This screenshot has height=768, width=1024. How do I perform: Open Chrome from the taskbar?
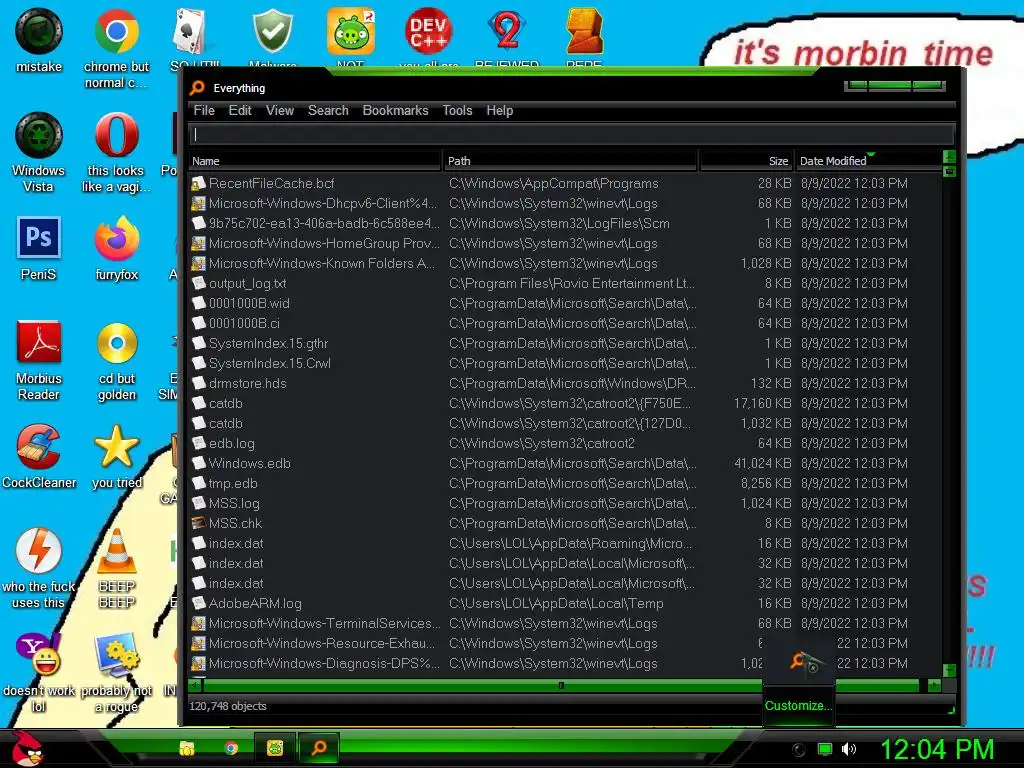coord(231,748)
